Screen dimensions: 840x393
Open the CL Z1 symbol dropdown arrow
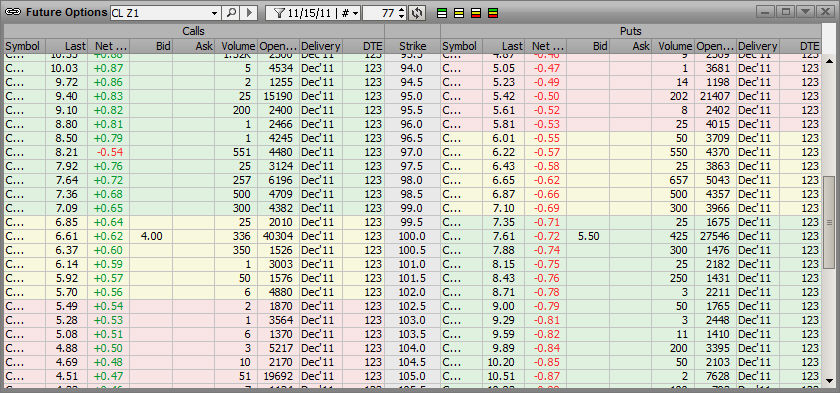coord(214,13)
